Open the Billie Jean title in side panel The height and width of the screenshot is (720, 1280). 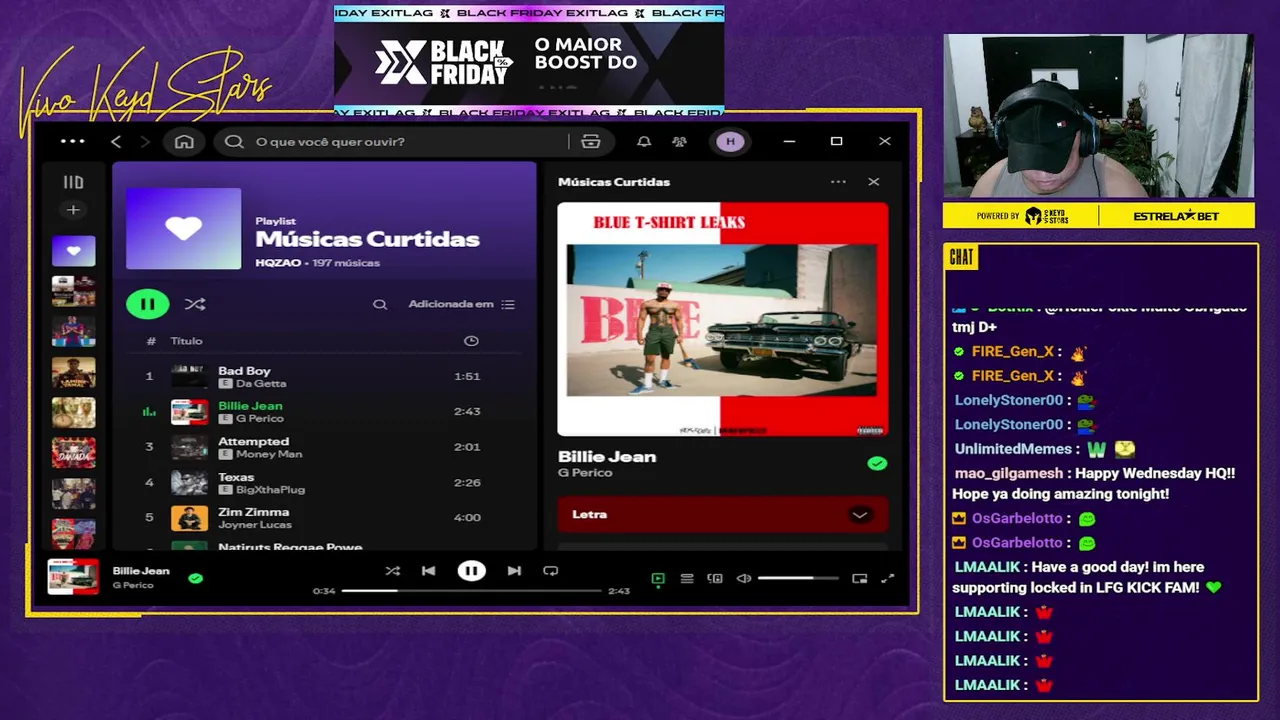(607, 456)
